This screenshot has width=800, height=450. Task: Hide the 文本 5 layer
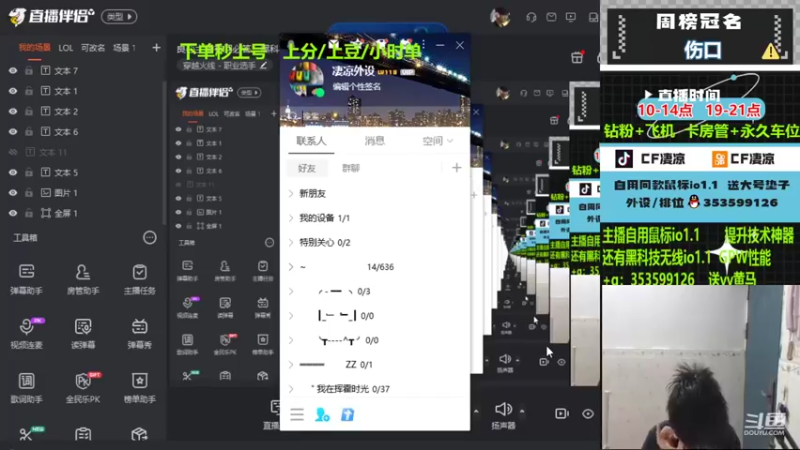13,172
